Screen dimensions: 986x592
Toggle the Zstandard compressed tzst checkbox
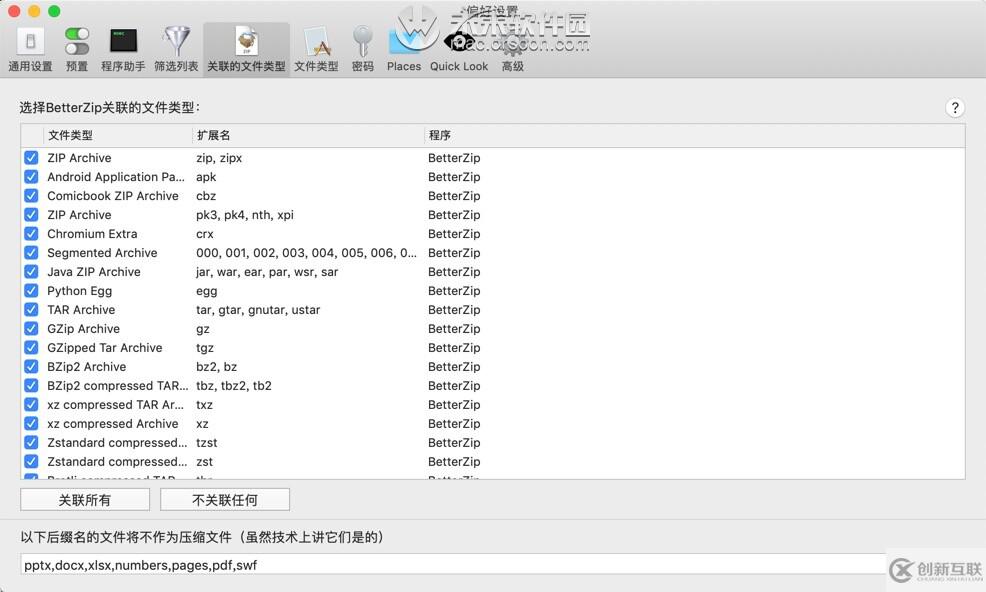click(31, 442)
